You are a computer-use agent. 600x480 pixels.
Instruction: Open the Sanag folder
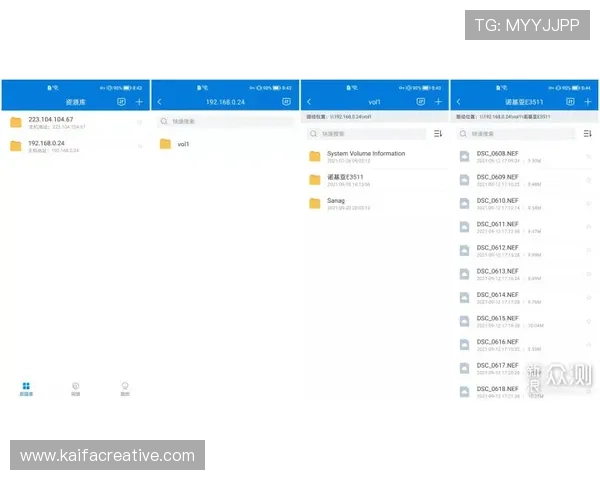[x=375, y=204]
